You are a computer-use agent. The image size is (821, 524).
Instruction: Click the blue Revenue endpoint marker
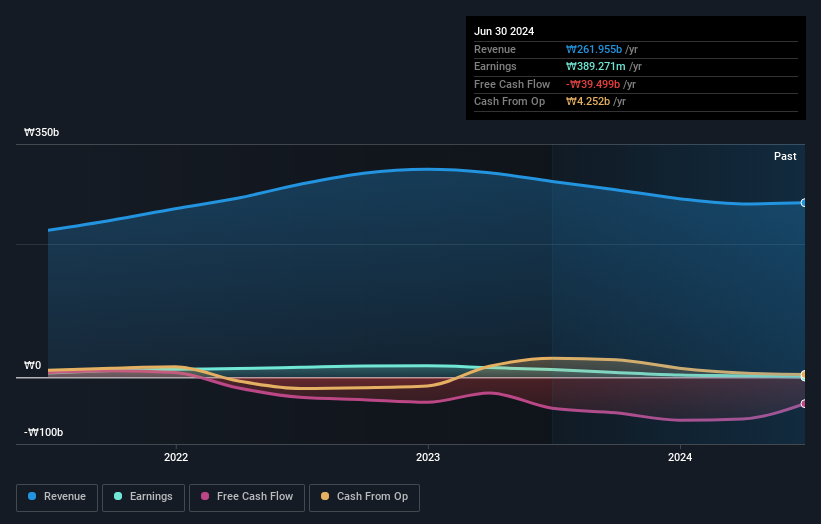(x=804, y=203)
